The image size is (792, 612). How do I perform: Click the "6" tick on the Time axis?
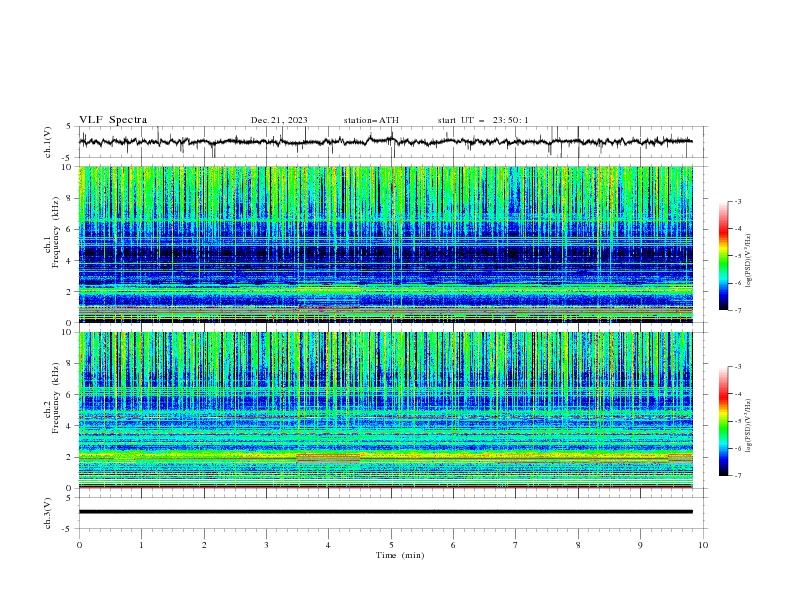[x=453, y=545]
